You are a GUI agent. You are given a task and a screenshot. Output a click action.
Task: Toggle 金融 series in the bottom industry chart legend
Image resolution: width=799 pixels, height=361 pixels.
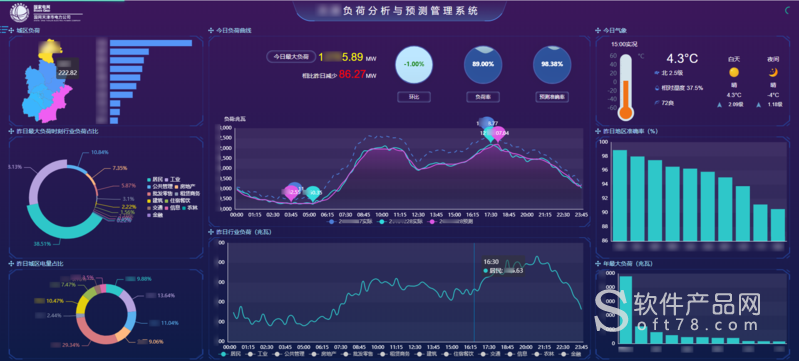point(570,353)
